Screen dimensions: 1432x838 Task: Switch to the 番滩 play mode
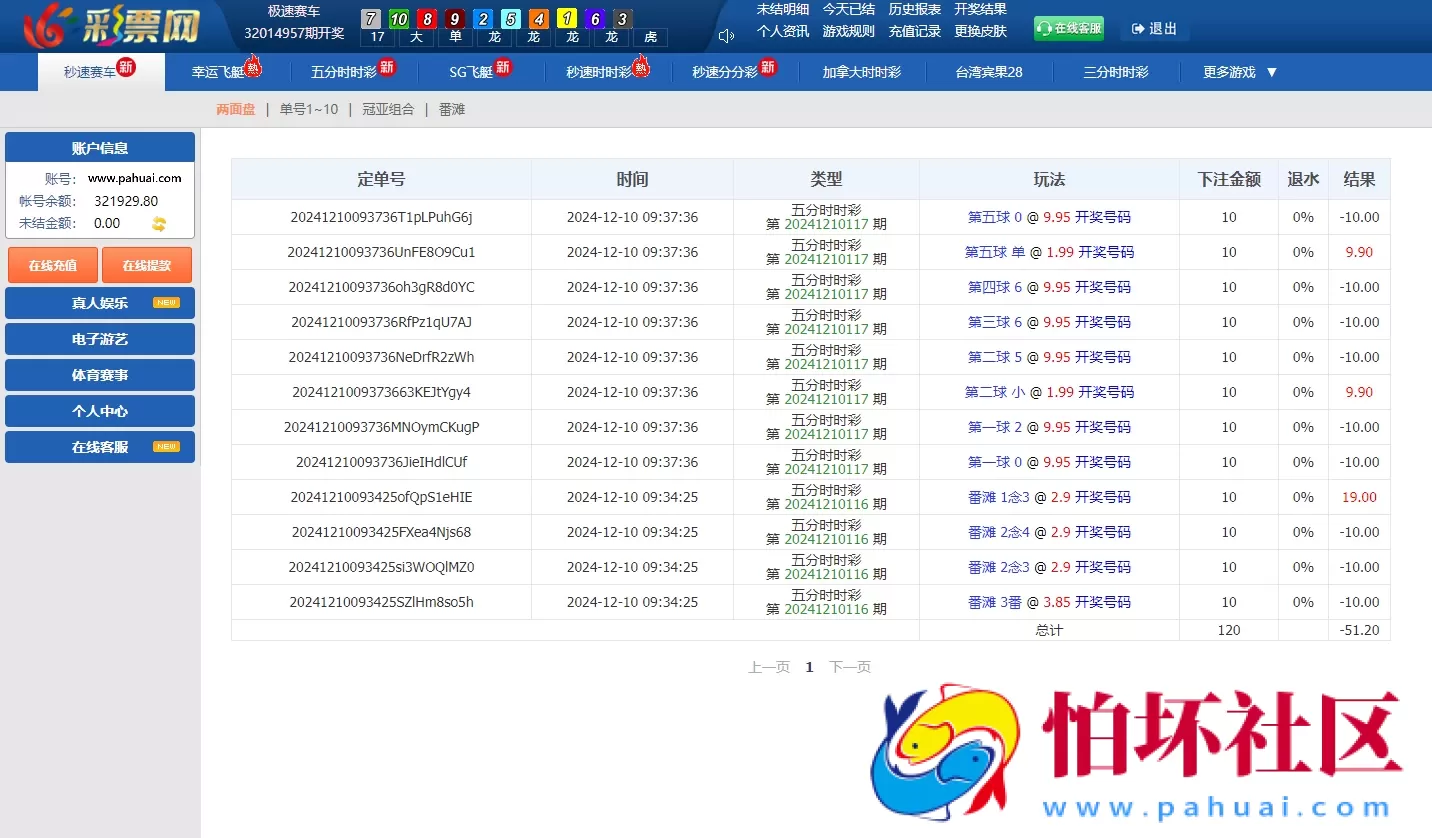[452, 110]
